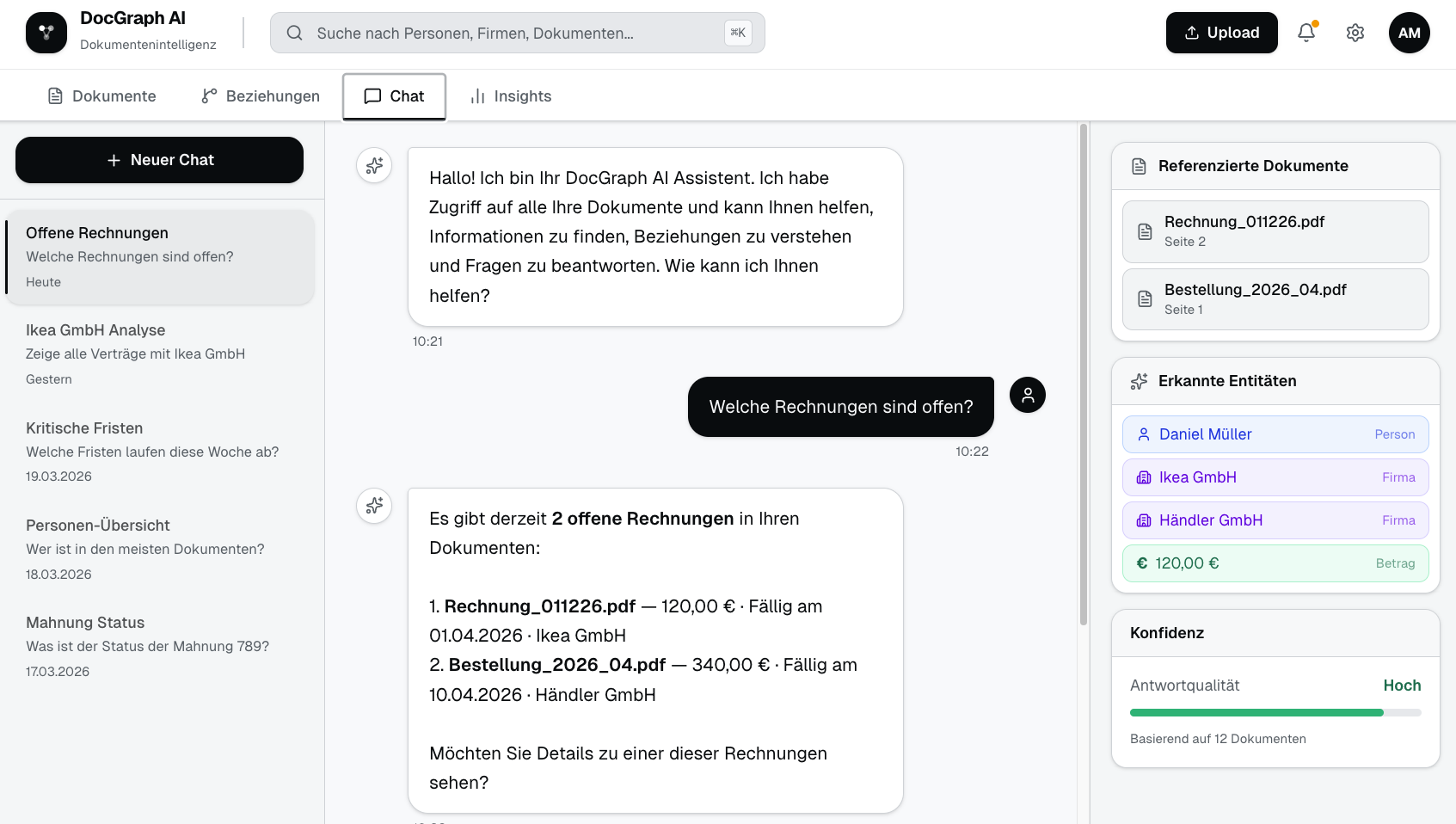Image resolution: width=1456 pixels, height=824 pixels.
Task: Open the Rechnung_011226.pdf referenced document
Action: tap(1275, 231)
